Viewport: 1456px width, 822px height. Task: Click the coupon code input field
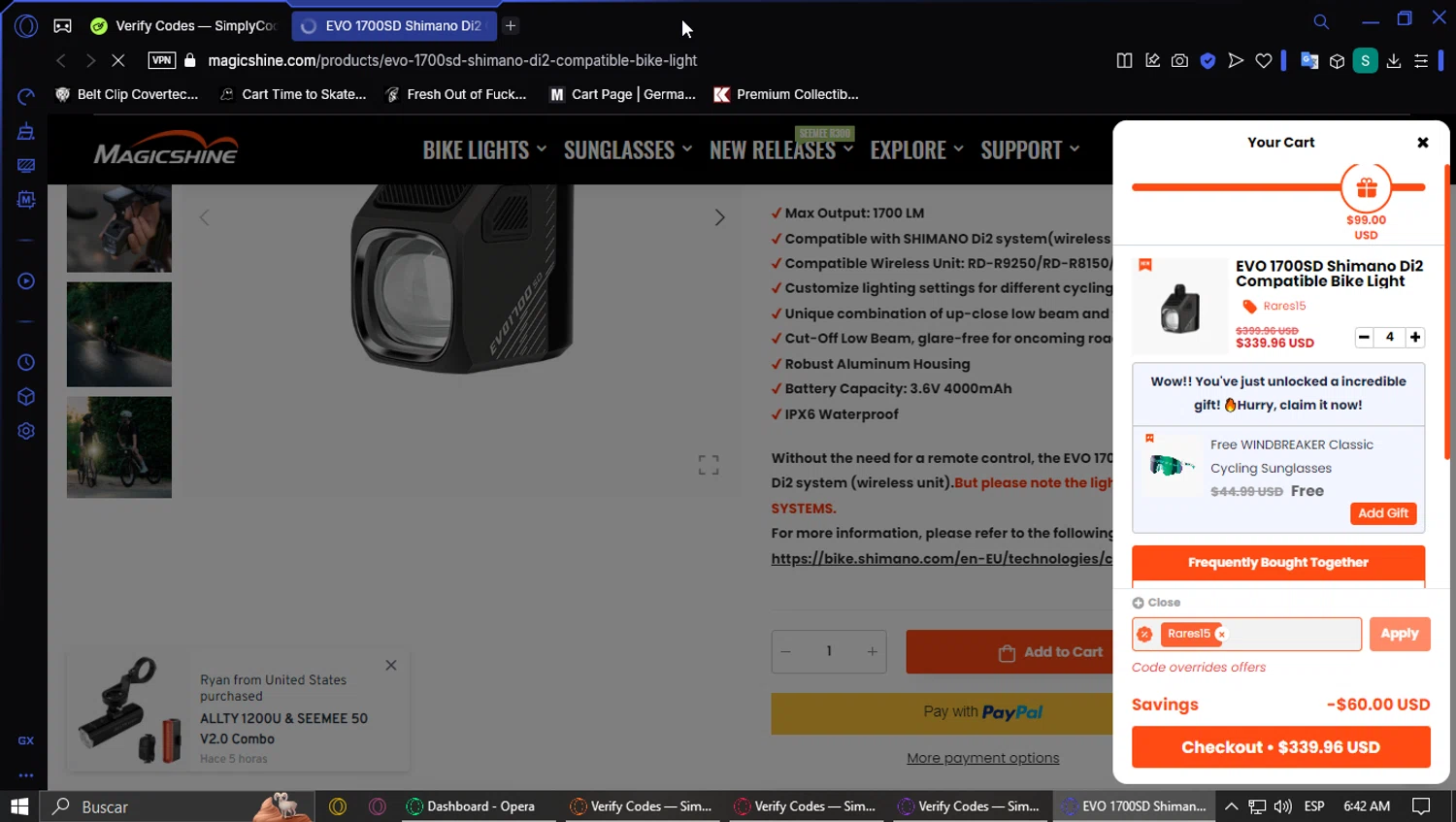tap(1246, 634)
